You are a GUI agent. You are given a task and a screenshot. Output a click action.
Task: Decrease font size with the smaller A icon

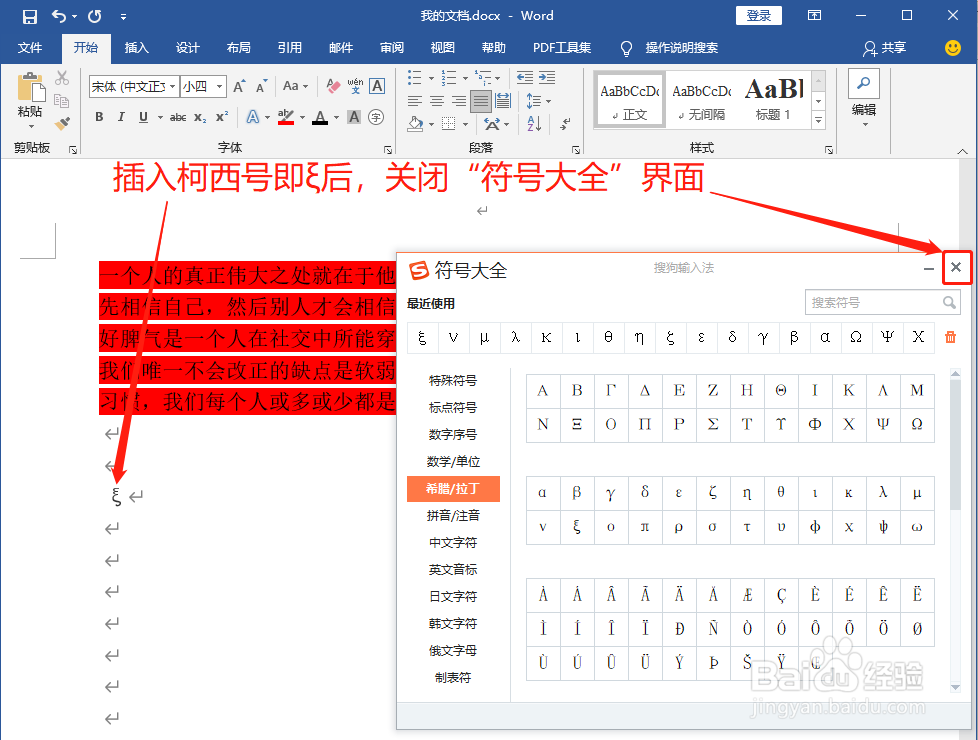tap(262, 86)
